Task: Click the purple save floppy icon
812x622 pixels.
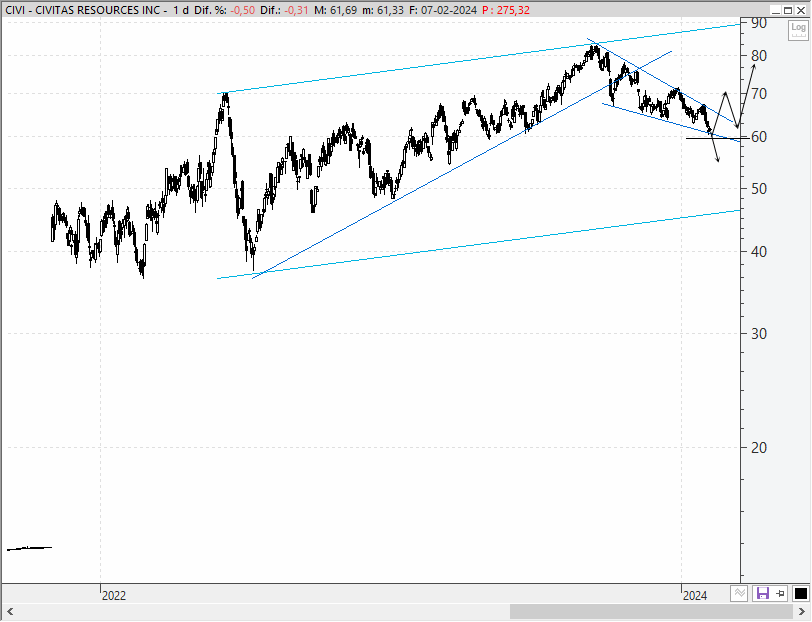Action: (762, 593)
